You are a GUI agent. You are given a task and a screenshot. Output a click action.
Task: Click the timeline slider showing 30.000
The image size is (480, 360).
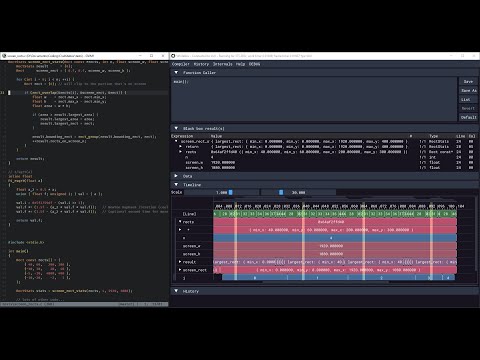(298, 192)
